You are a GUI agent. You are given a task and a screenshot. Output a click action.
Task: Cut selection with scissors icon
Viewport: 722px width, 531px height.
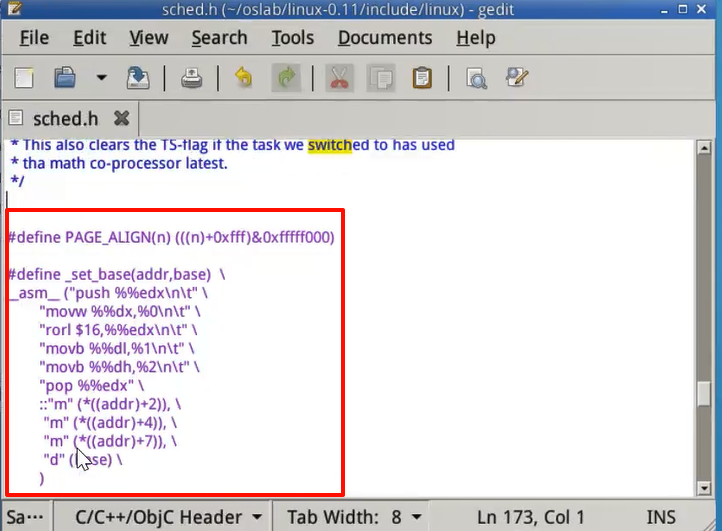[x=339, y=77]
